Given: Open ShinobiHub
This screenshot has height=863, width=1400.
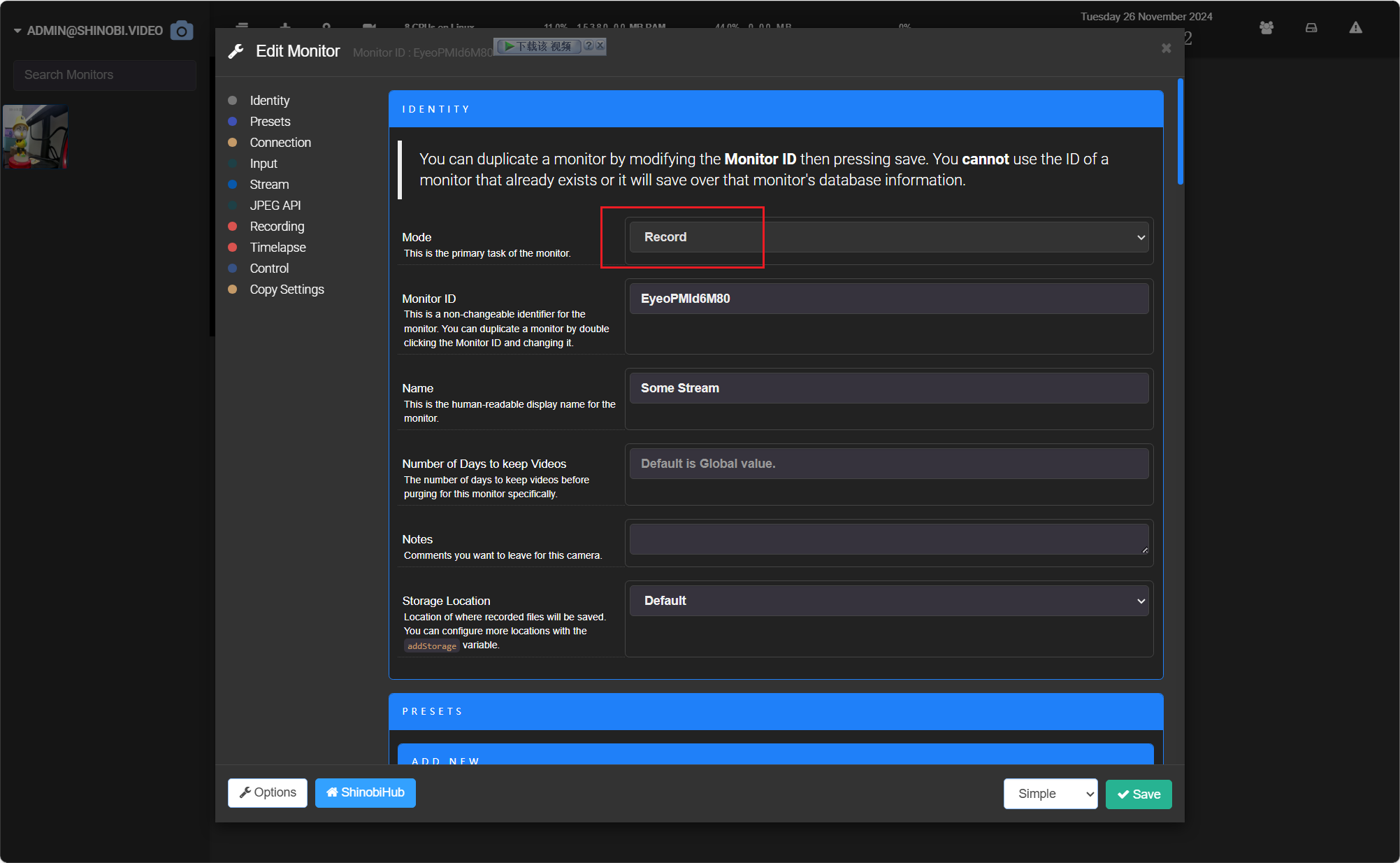Looking at the screenshot, I should (366, 792).
